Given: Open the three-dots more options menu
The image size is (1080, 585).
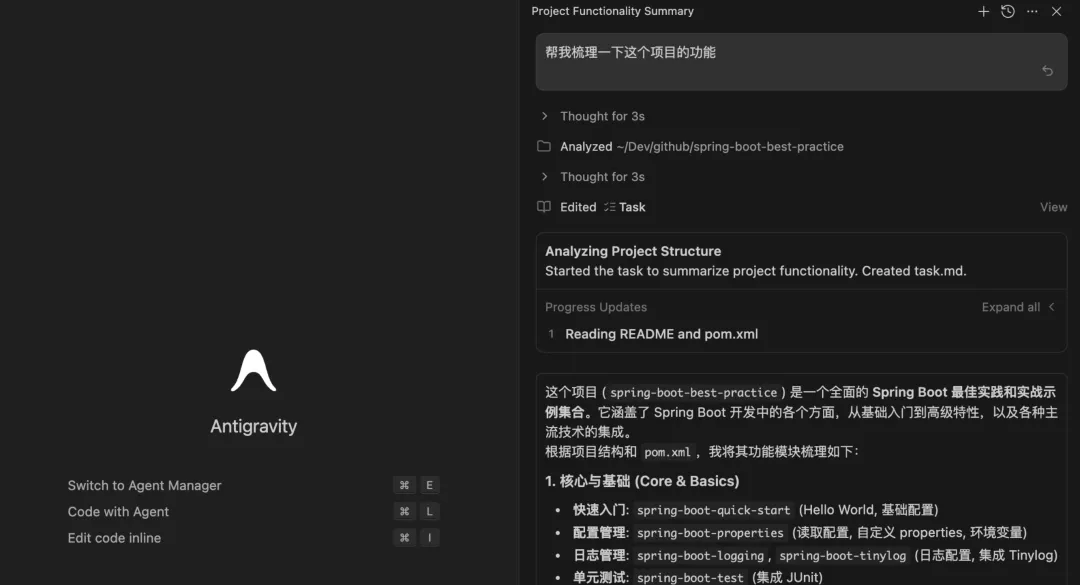Looking at the screenshot, I should coord(1032,12).
